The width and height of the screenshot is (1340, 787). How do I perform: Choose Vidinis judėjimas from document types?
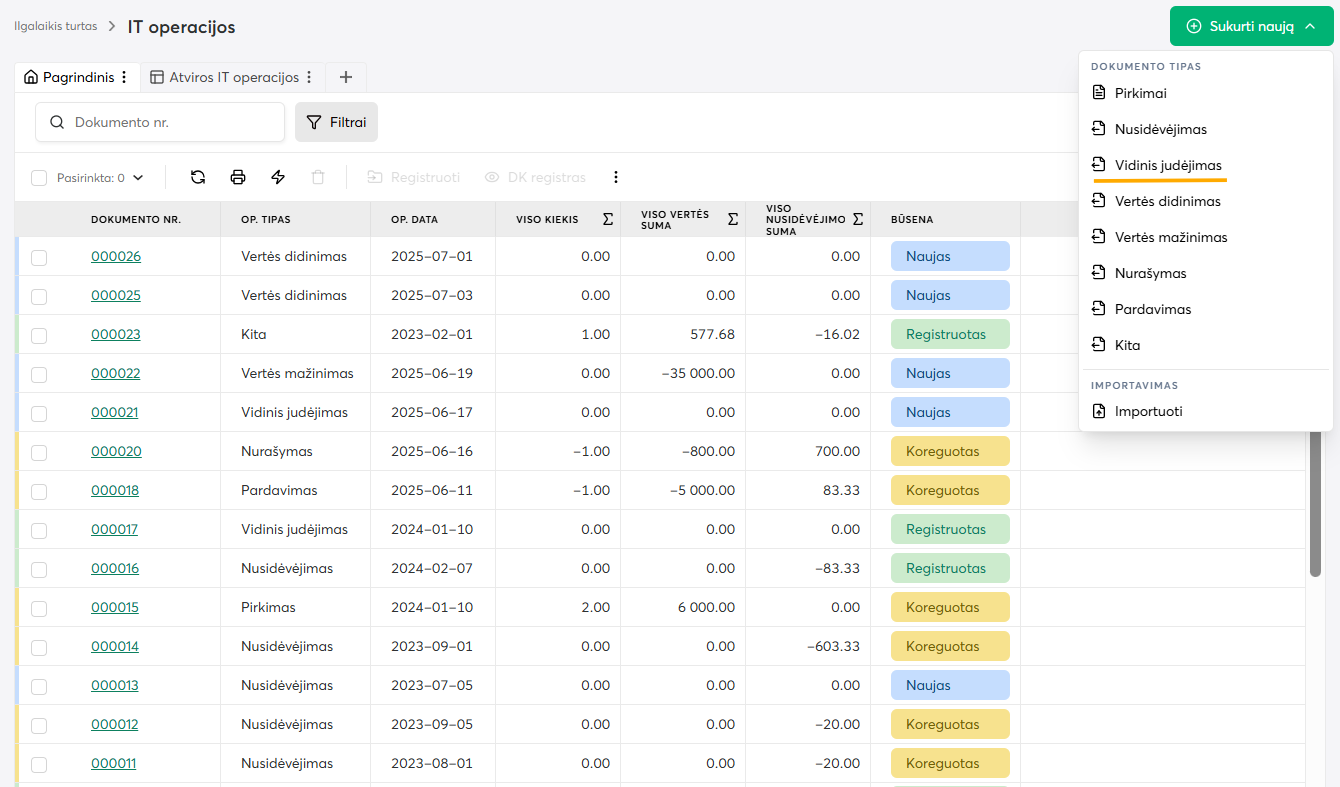1167,165
